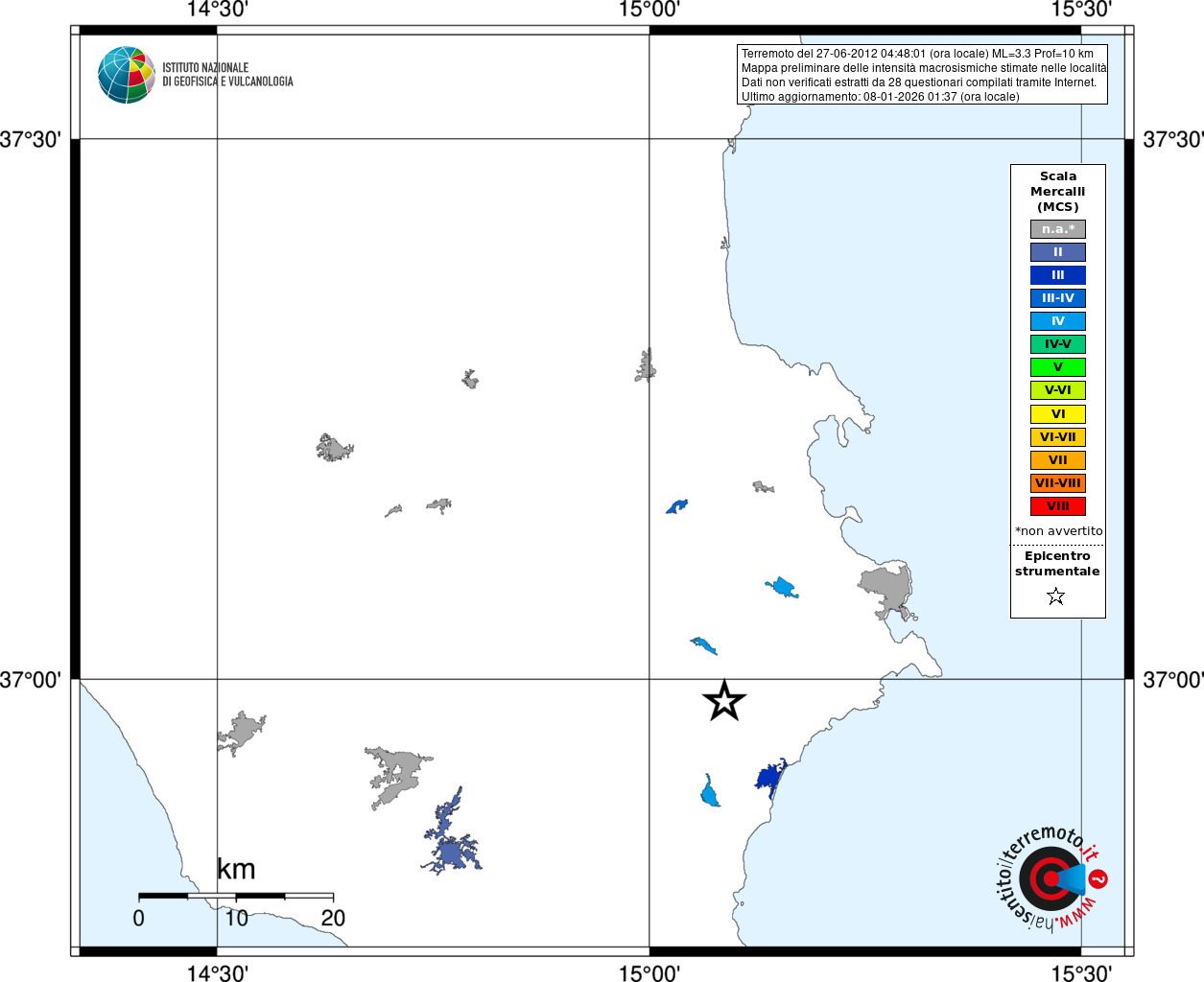Select the intensity IV legend swatch
Image resolution: width=1204 pixels, height=982 pixels.
pos(1058,321)
